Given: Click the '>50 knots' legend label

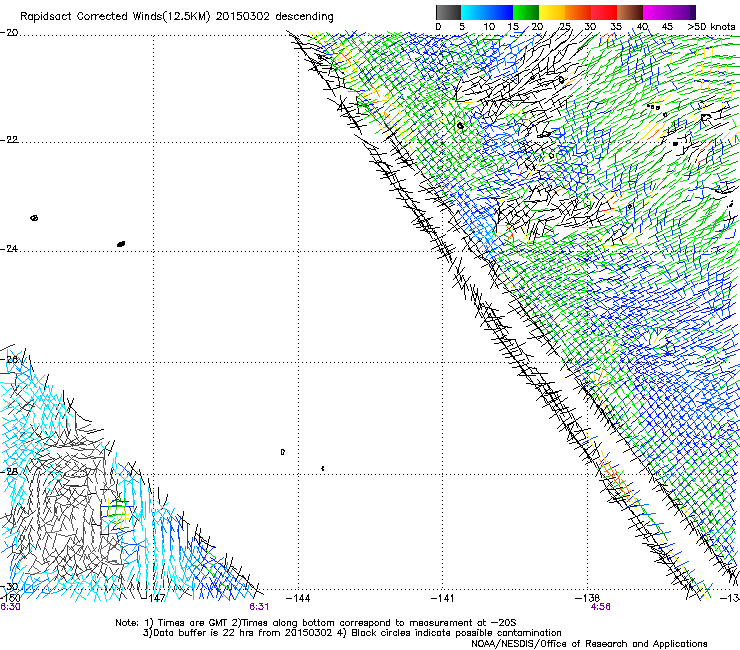Looking at the screenshot, I should [711, 27].
